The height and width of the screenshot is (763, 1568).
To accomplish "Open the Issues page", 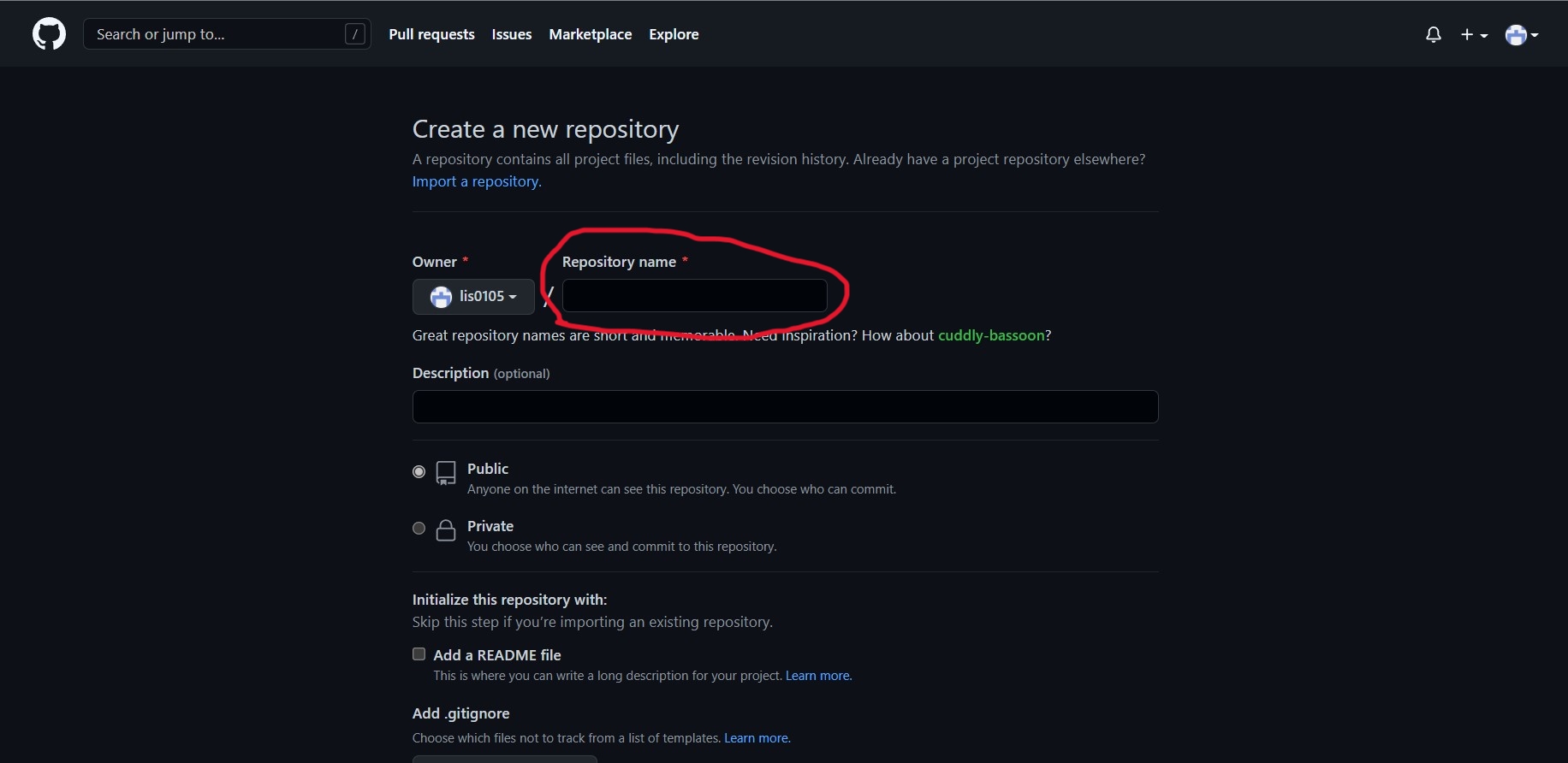I will click(x=511, y=34).
